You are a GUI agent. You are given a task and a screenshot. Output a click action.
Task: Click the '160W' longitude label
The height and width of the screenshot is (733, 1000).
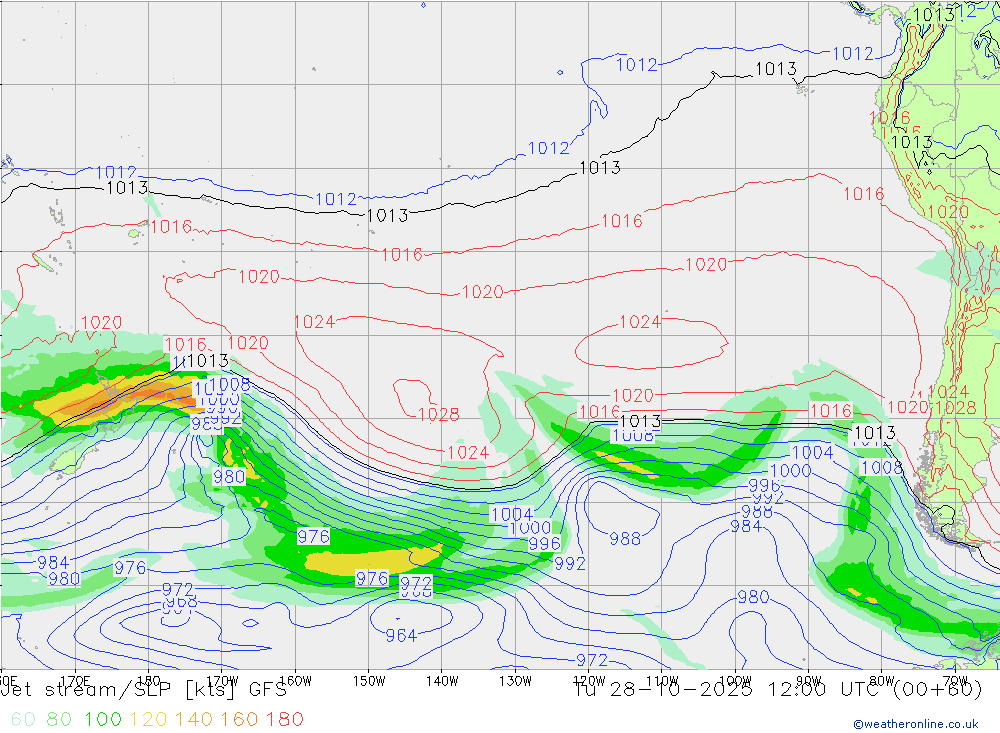tap(295, 681)
